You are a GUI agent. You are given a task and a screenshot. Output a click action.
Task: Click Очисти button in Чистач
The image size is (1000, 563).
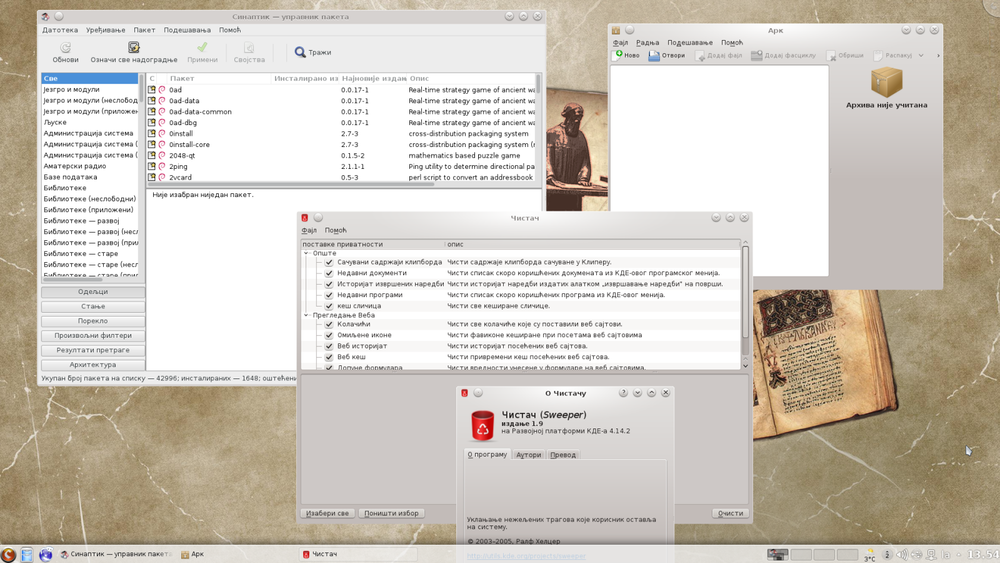coord(730,513)
